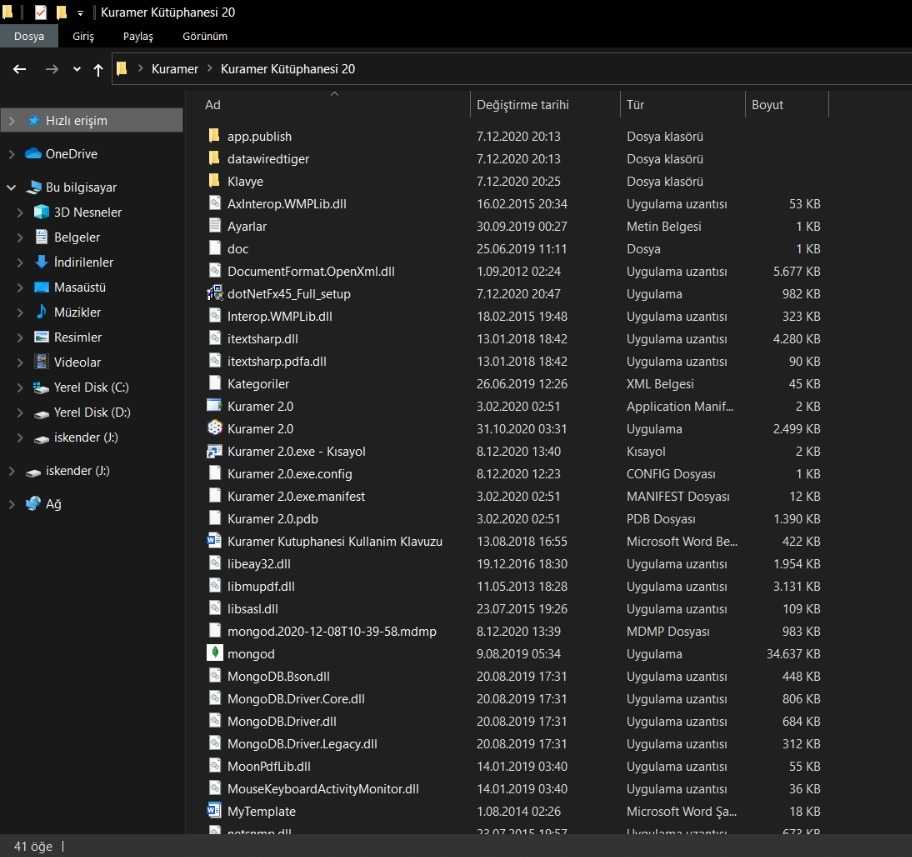
Task: Click the Klavye folder icon
Action: [x=214, y=181]
